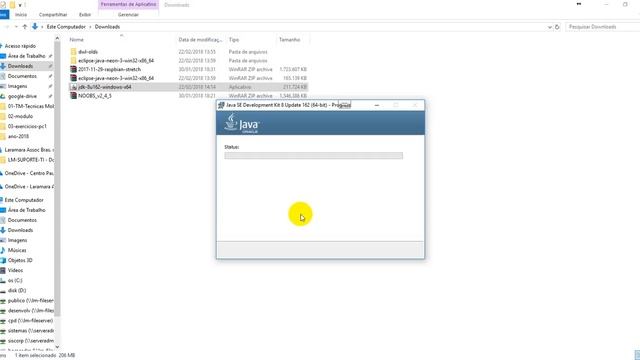Image resolution: width=640 pixels, height=360 pixels.
Task: Select the 2017-11-29-raspbian-stretch WinRAR archive icon
Action: [73, 69]
